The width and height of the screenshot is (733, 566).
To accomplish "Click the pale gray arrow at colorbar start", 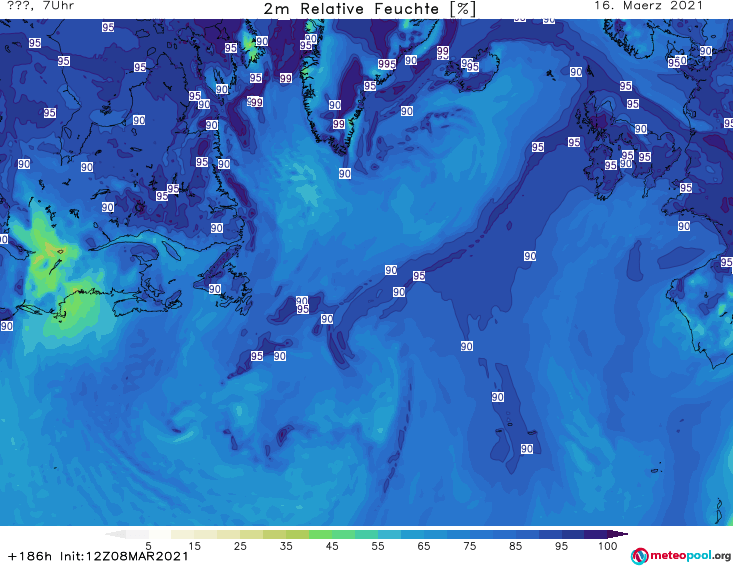I will 115,534.
